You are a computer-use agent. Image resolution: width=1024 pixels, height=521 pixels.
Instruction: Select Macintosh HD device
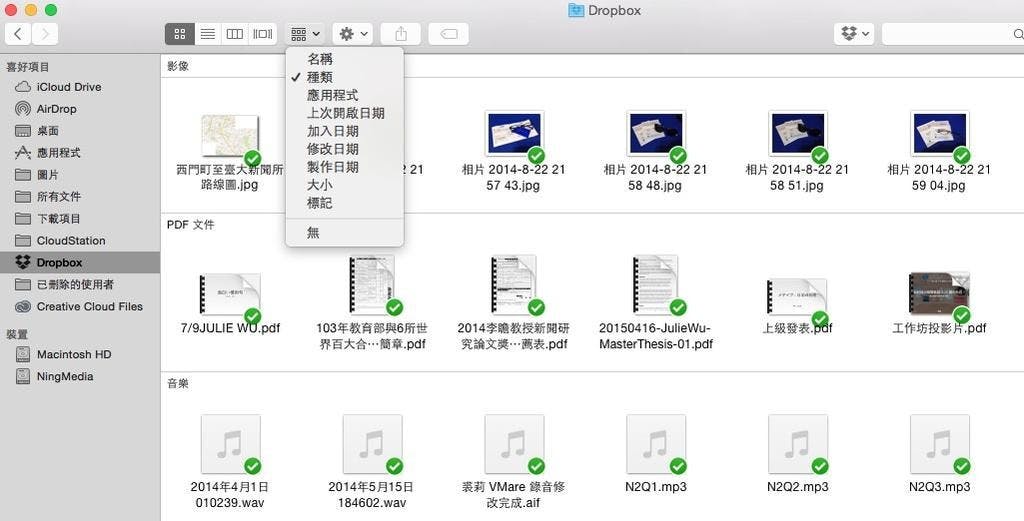(80, 355)
